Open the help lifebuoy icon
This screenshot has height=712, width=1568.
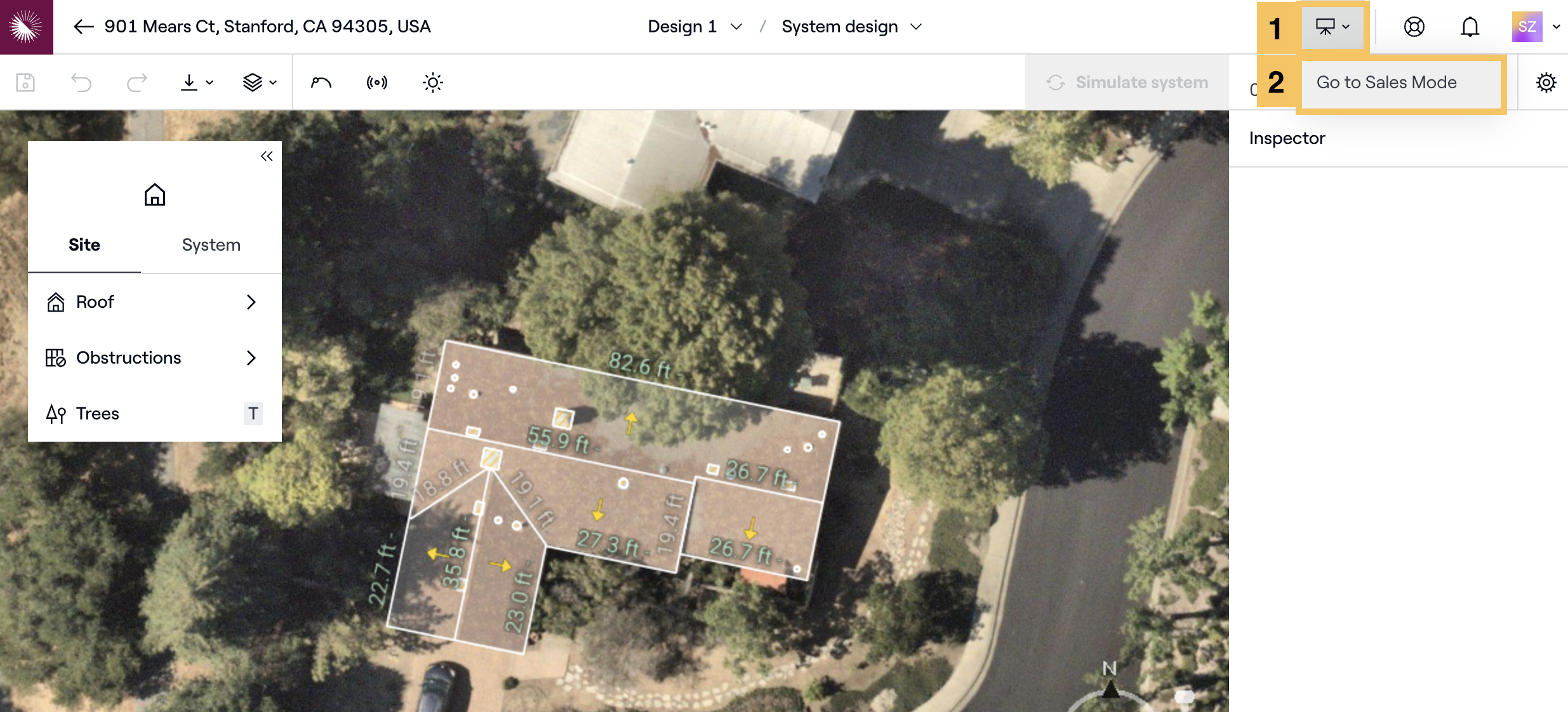[x=1414, y=27]
